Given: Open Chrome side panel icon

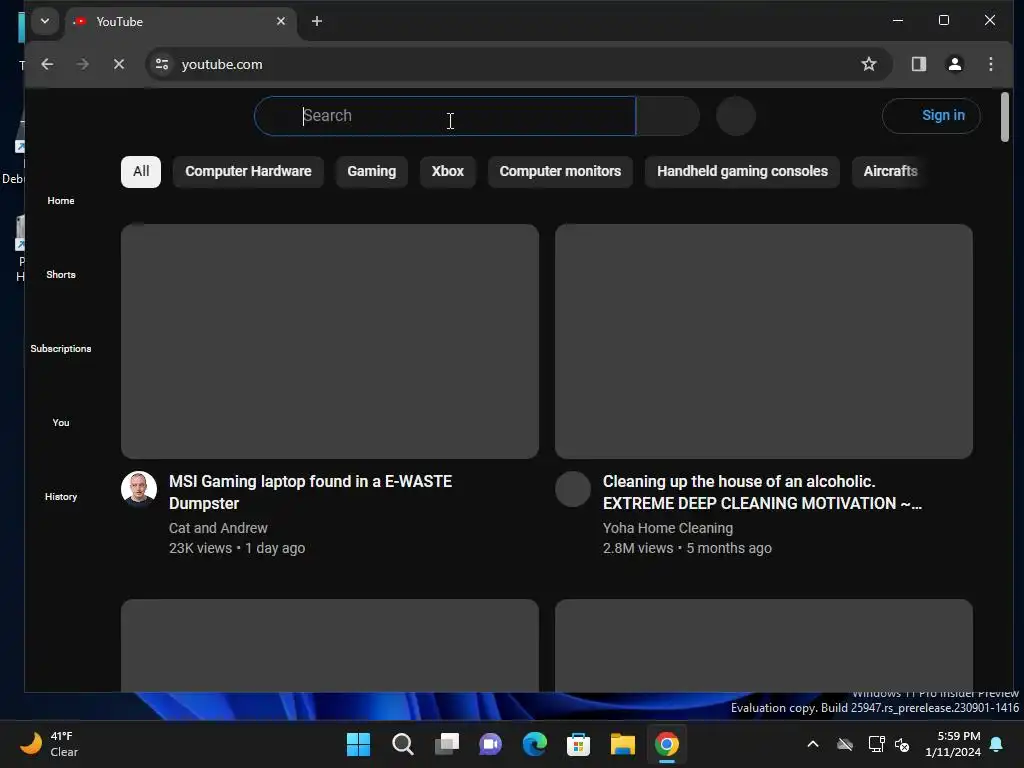Looking at the screenshot, I should [x=919, y=64].
